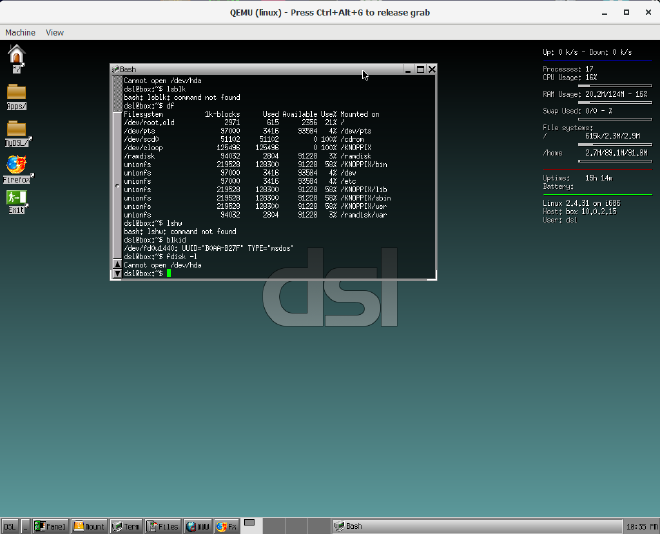Click the "1k-blocks" column header
Image resolution: width=660 pixels, height=534 pixels.
[x=222, y=114]
